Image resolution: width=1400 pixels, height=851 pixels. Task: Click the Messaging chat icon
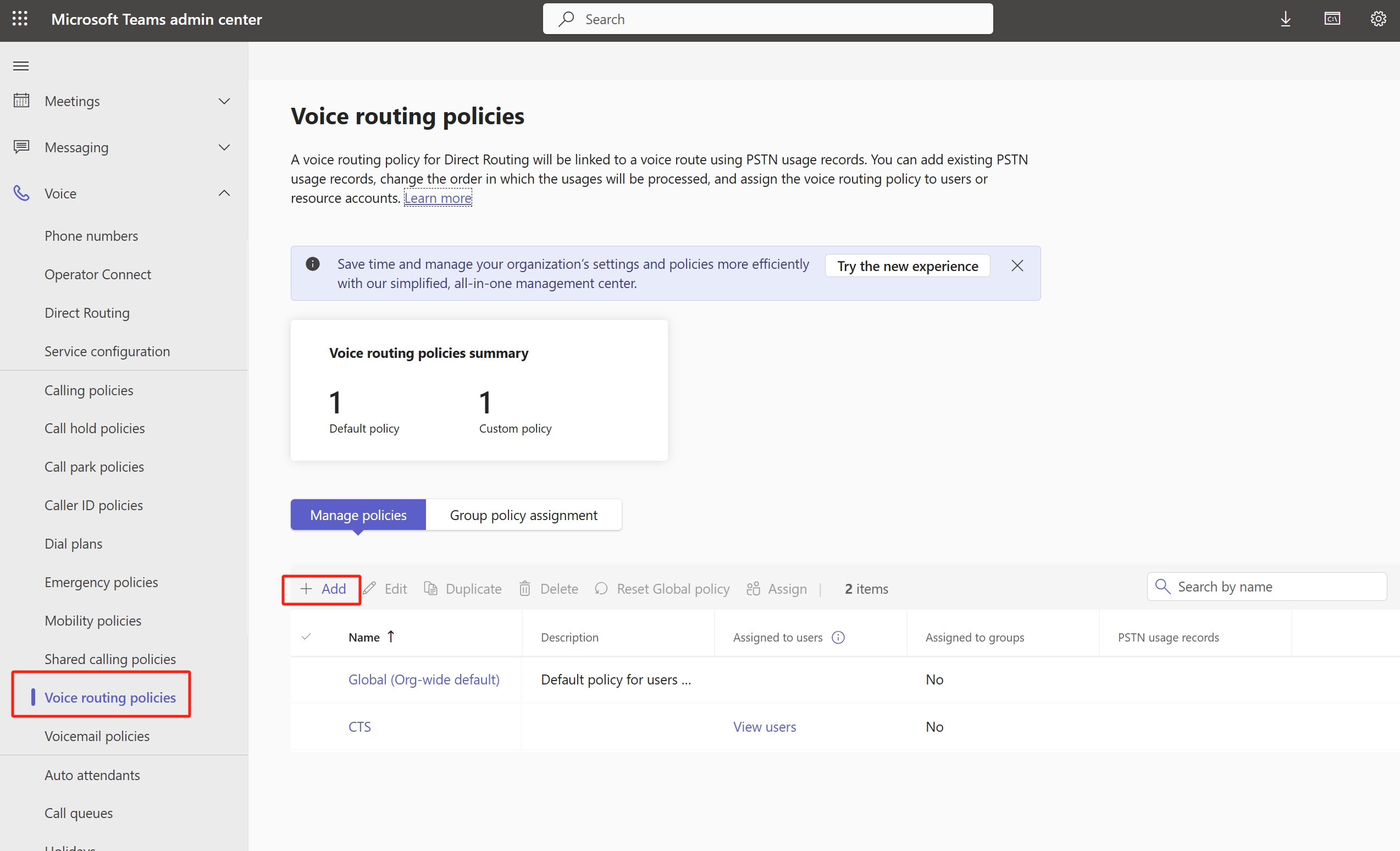(x=21, y=147)
